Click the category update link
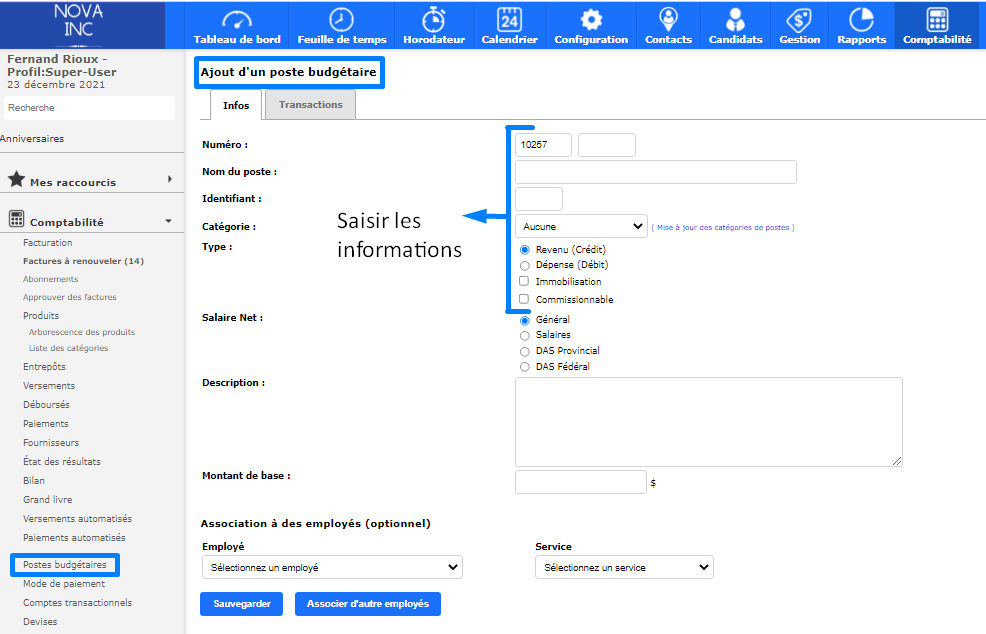Image resolution: width=986 pixels, height=634 pixels. point(723,228)
